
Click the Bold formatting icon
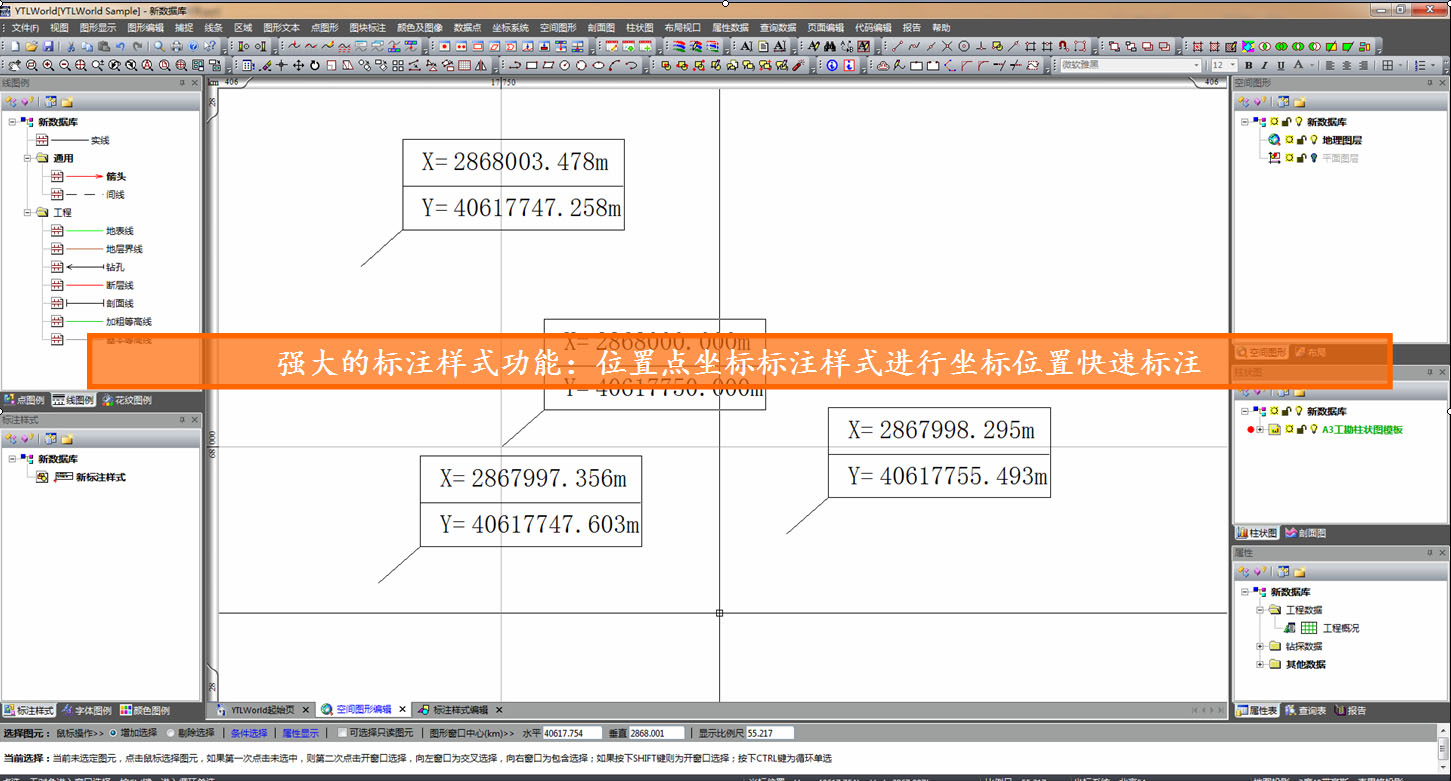[x=1248, y=65]
